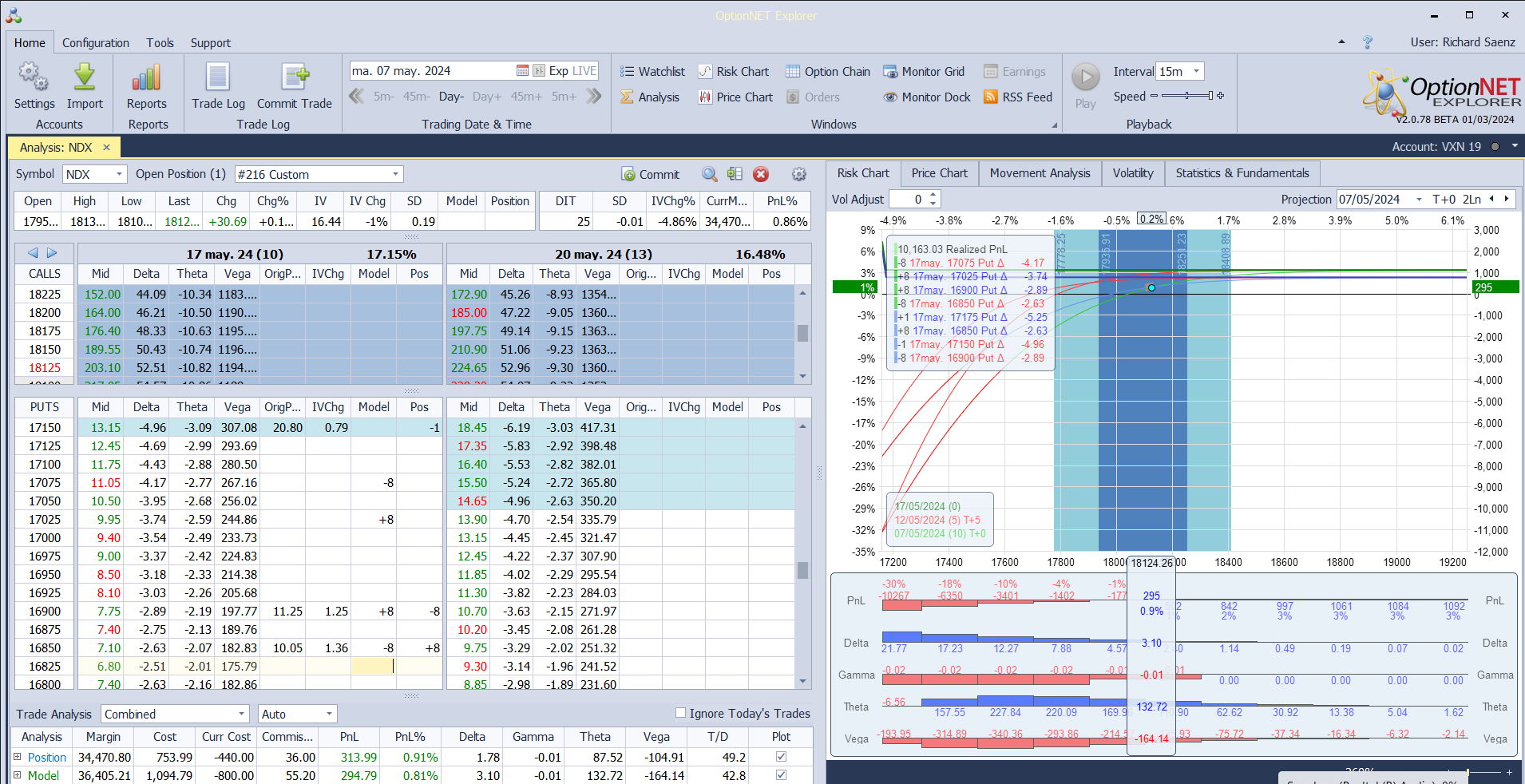Increase playback speed with plus button
The image size is (1525, 784).
tap(1220, 96)
